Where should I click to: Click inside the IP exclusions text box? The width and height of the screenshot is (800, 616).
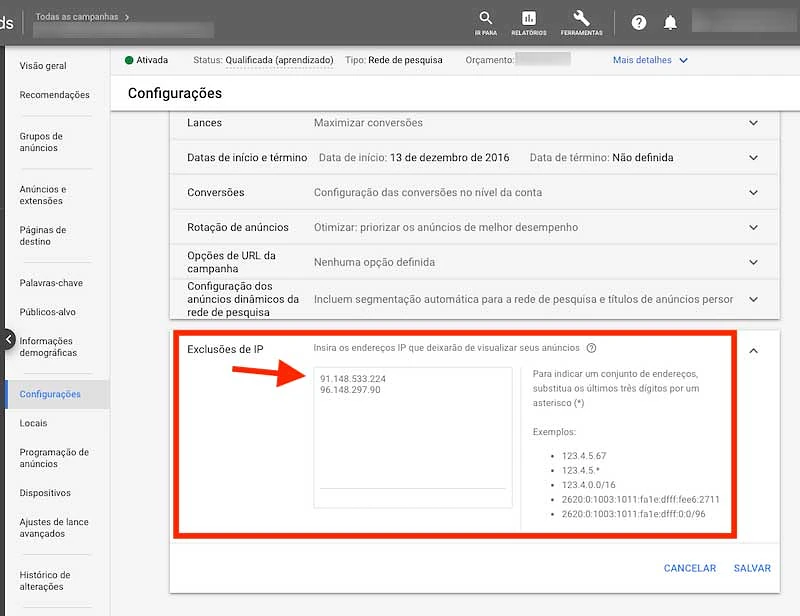pos(413,437)
